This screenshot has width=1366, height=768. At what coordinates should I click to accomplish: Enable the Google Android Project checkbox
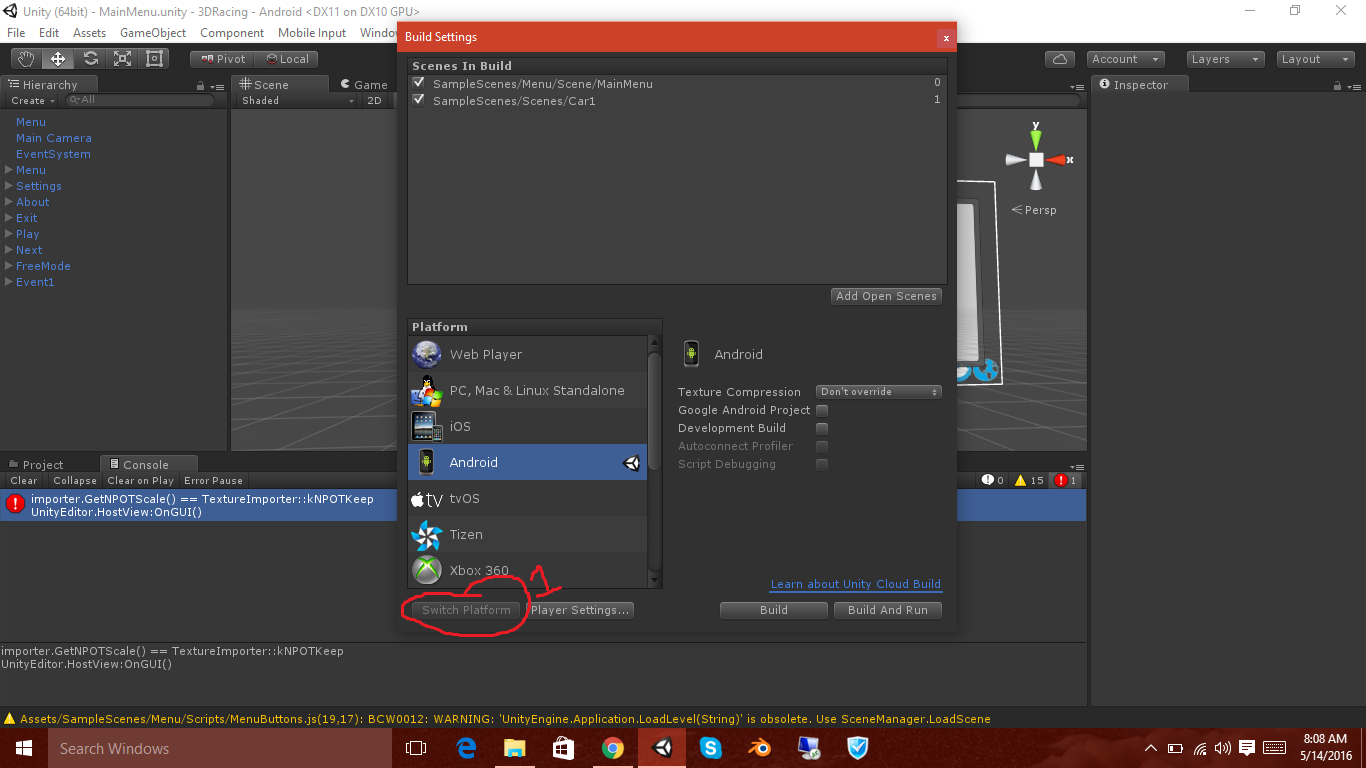(822, 410)
